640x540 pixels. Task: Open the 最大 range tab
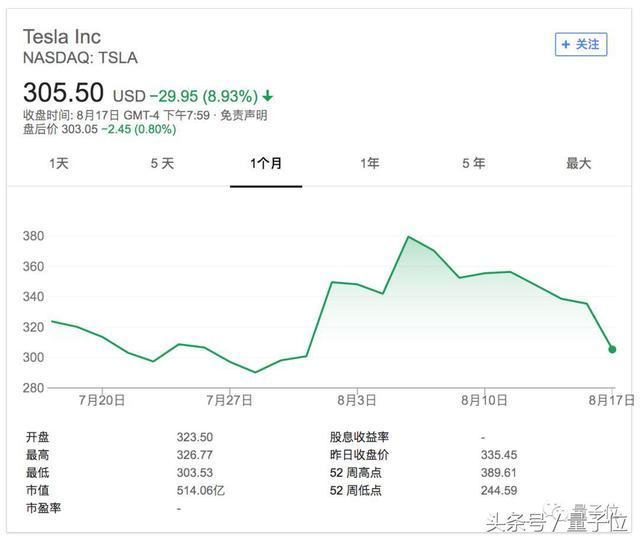pyautogui.click(x=578, y=163)
